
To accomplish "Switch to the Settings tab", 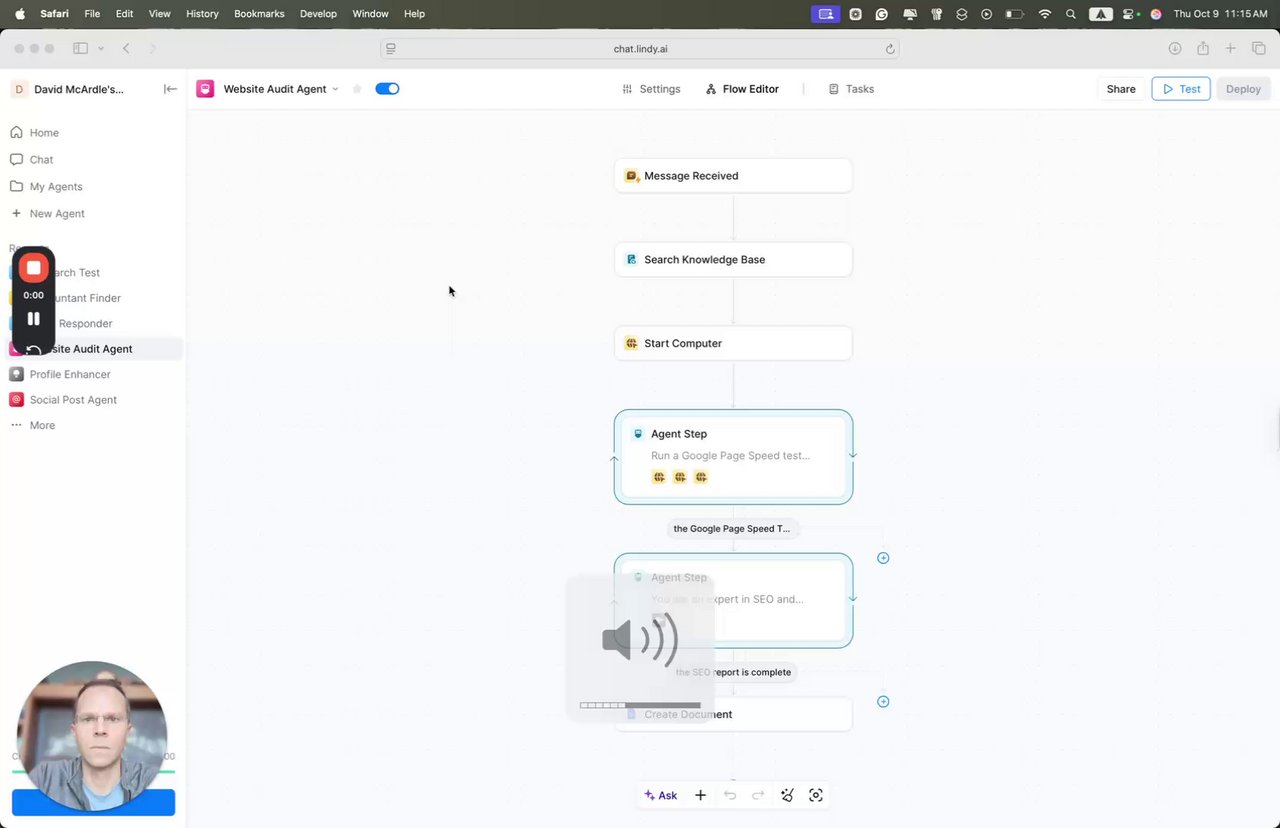I will (x=651, y=89).
